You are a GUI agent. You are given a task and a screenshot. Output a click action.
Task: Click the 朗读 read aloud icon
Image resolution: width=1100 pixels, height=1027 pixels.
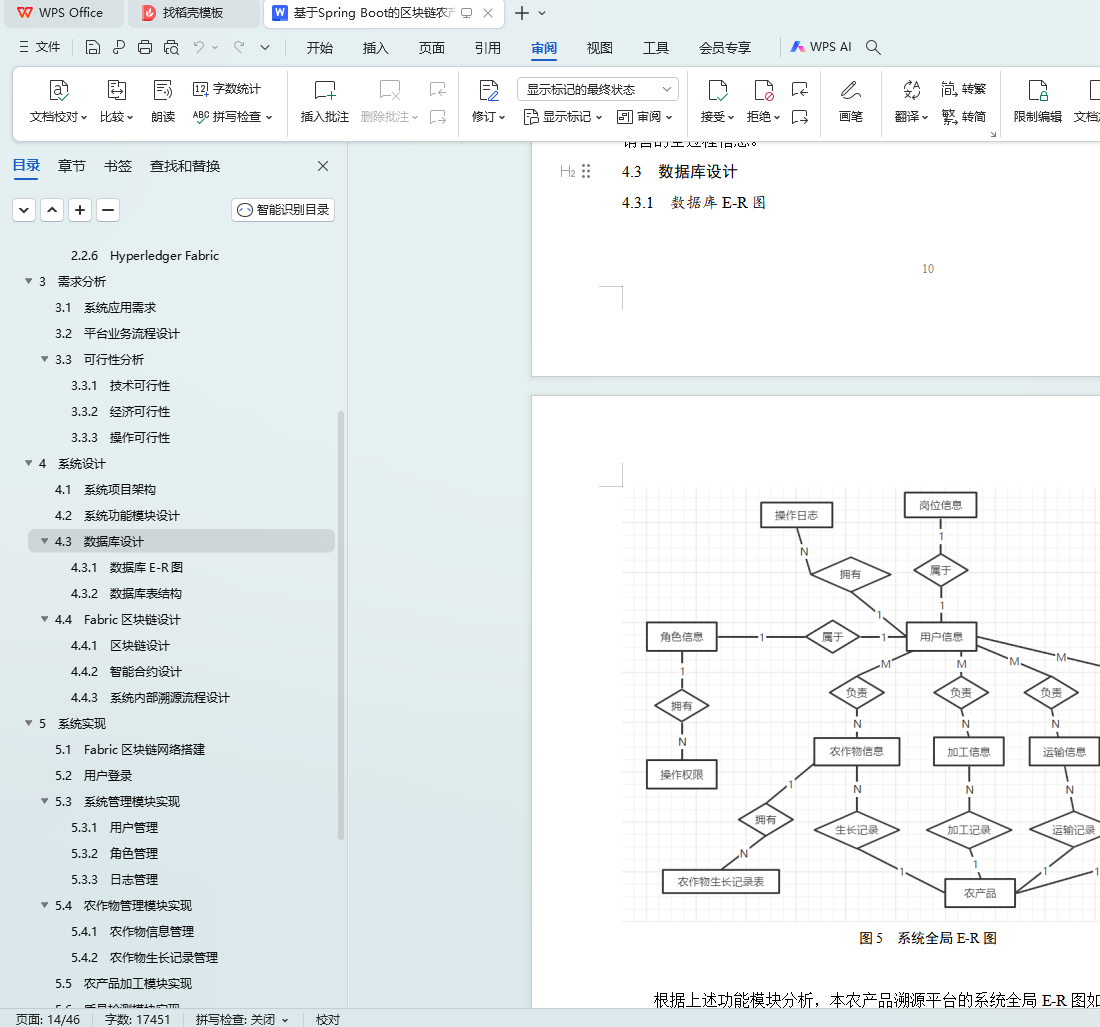pyautogui.click(x=163, y=102)
